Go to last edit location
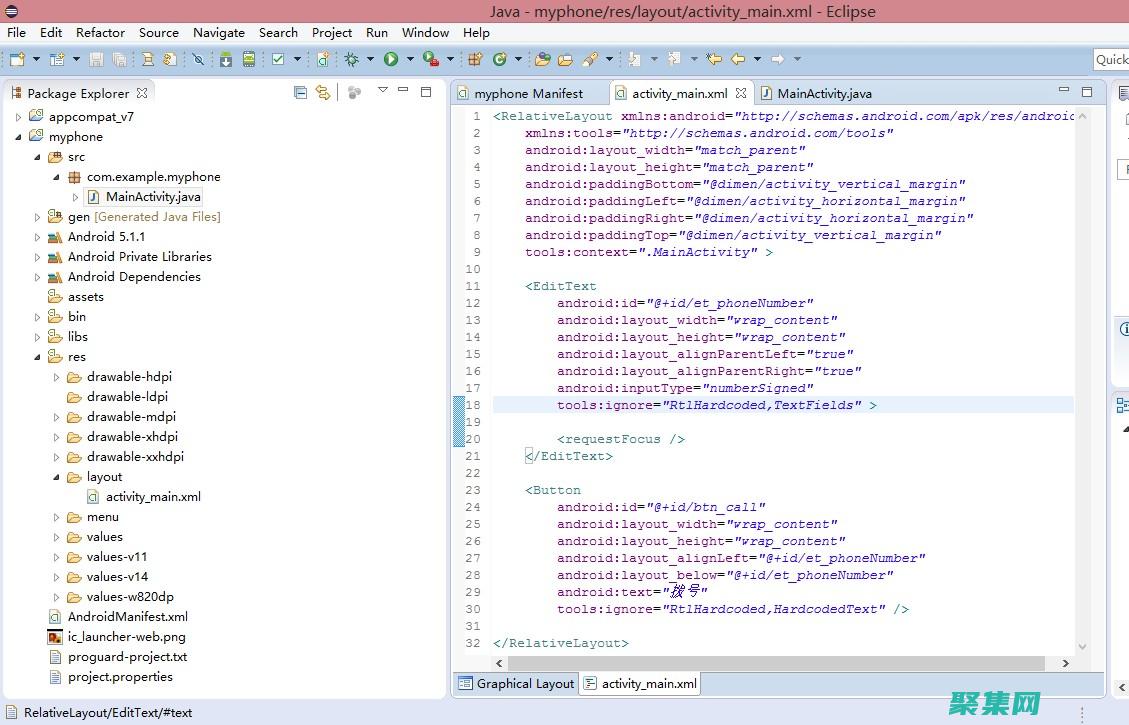This screenshot has height=725, width=1129. [x=714, y=60]
